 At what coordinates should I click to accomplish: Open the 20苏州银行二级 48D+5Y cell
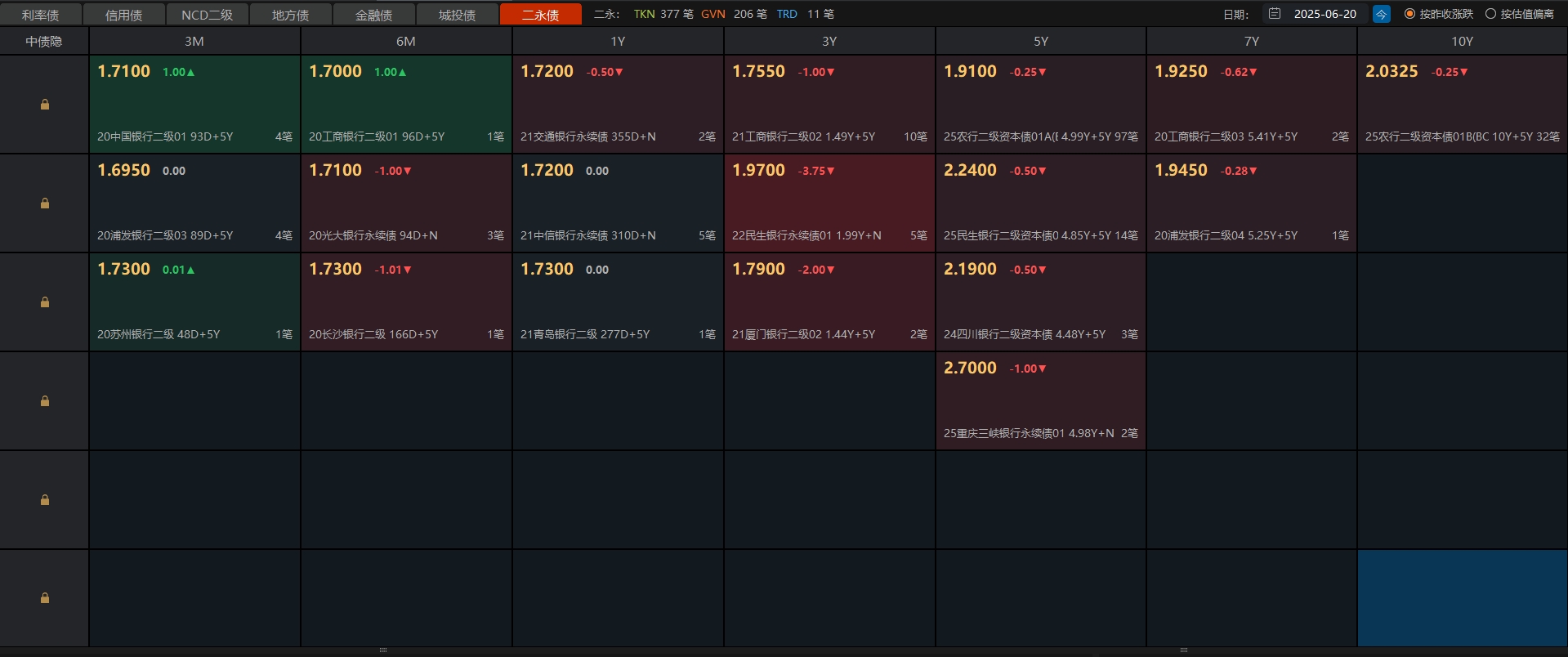coord(194,302)
